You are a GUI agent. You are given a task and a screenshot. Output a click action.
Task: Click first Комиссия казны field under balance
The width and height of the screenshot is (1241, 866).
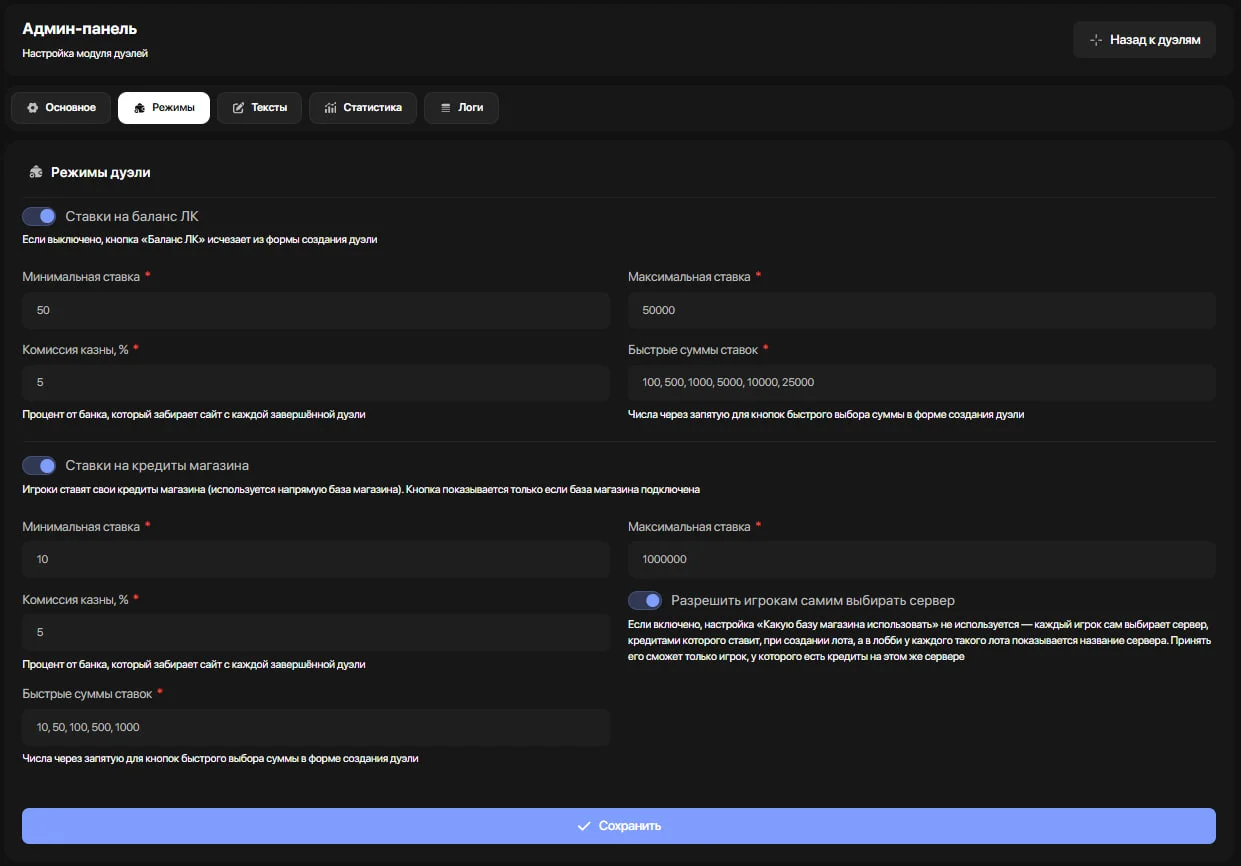[316, 382]
